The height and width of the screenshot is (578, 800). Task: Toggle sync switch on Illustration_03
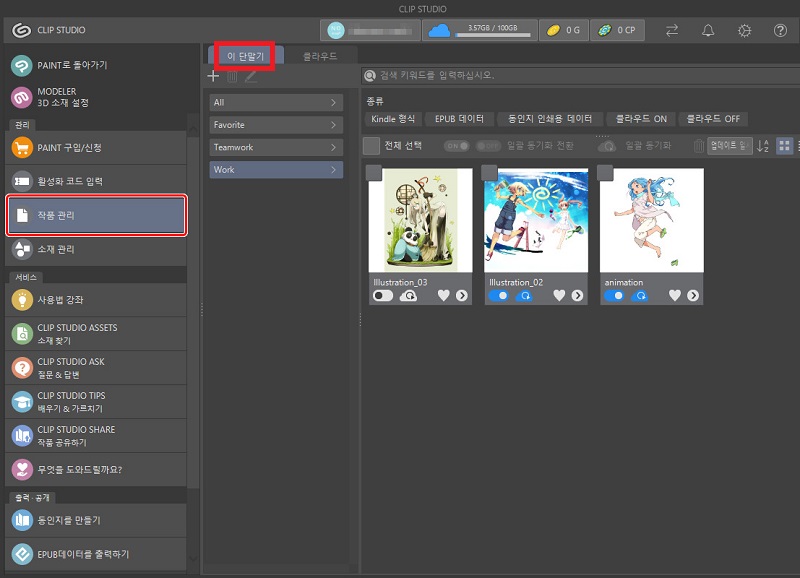click(383, 295)
